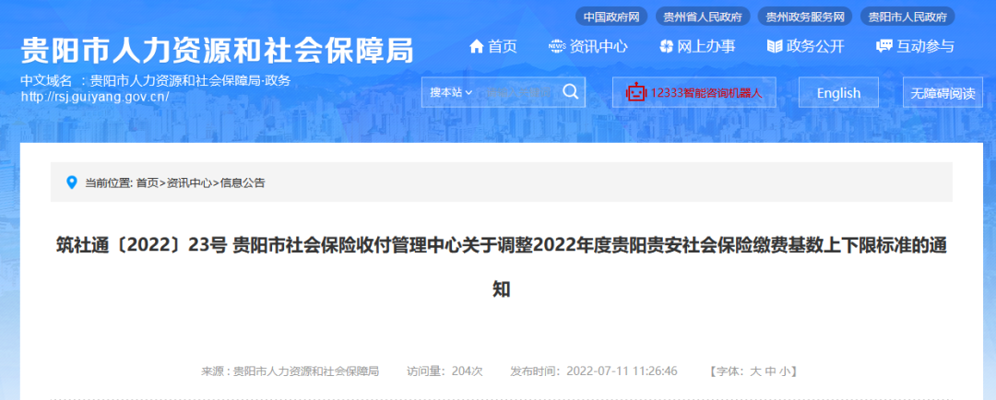
Task: Open the 贵州政务服务网 top link
Action: pyautogui.click(x=805, y=17)
